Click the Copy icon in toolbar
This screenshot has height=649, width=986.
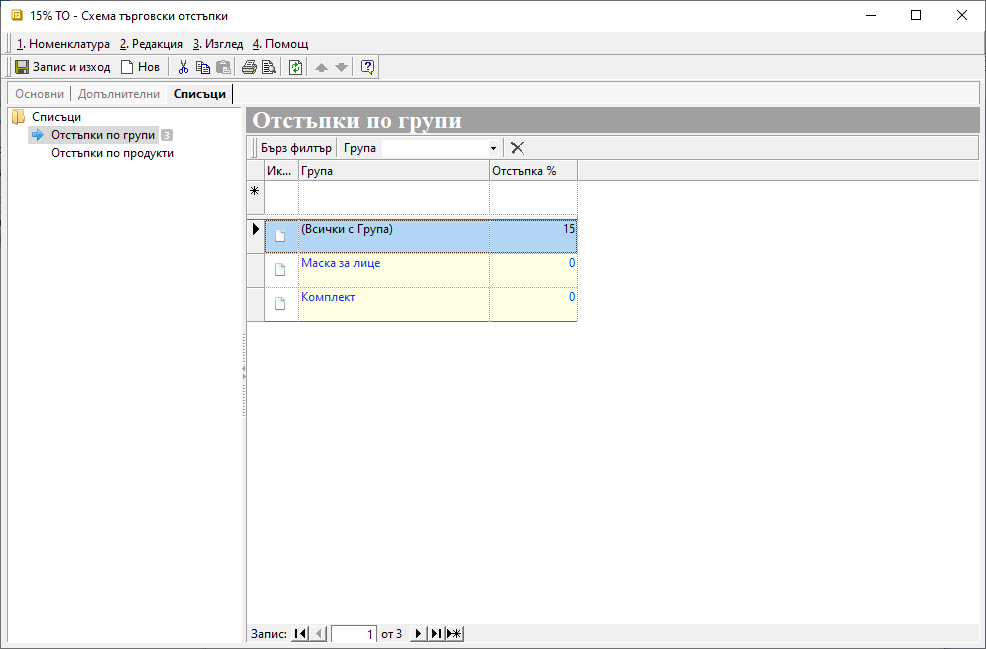pos(203,67)
